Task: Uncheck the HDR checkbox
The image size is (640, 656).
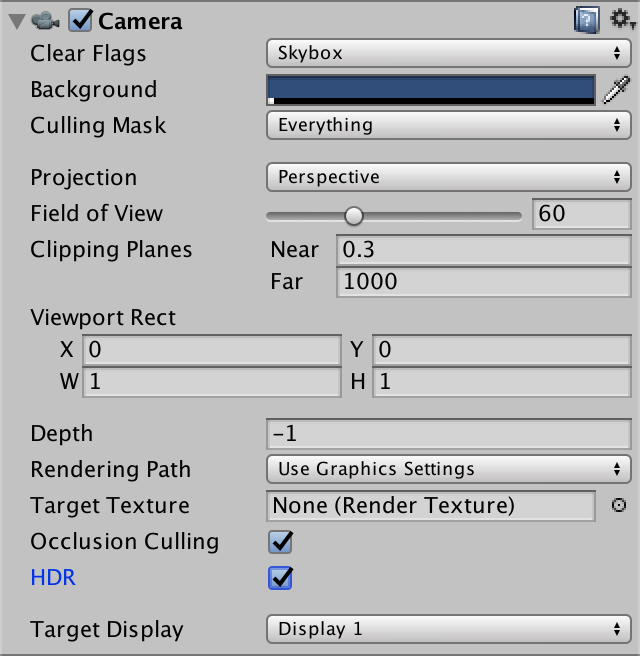Action: pos(280,578)
